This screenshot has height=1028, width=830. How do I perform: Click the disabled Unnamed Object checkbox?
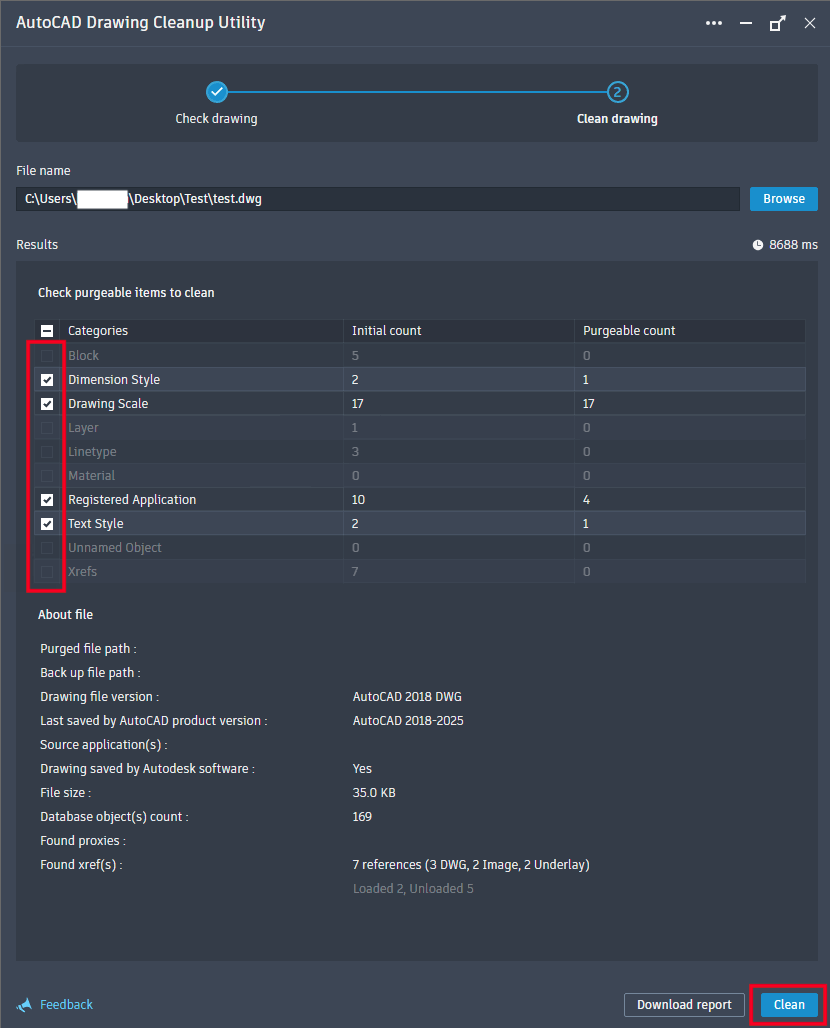pyautogui.click(x=47, y=547)
